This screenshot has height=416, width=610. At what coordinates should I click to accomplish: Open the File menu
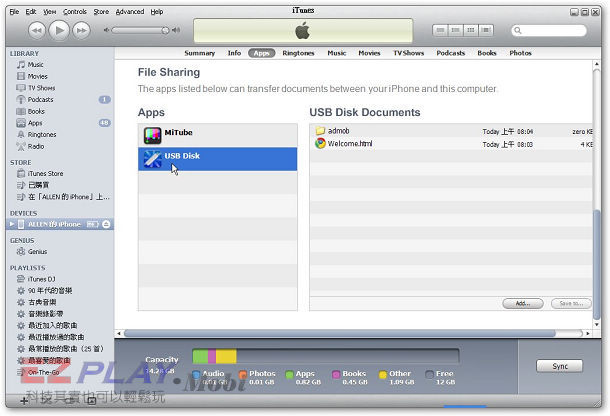(x=14, y=12)
